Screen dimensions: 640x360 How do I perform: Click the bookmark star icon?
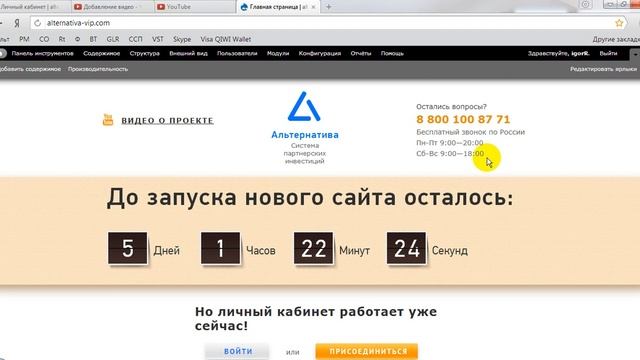tap(619, 23)
